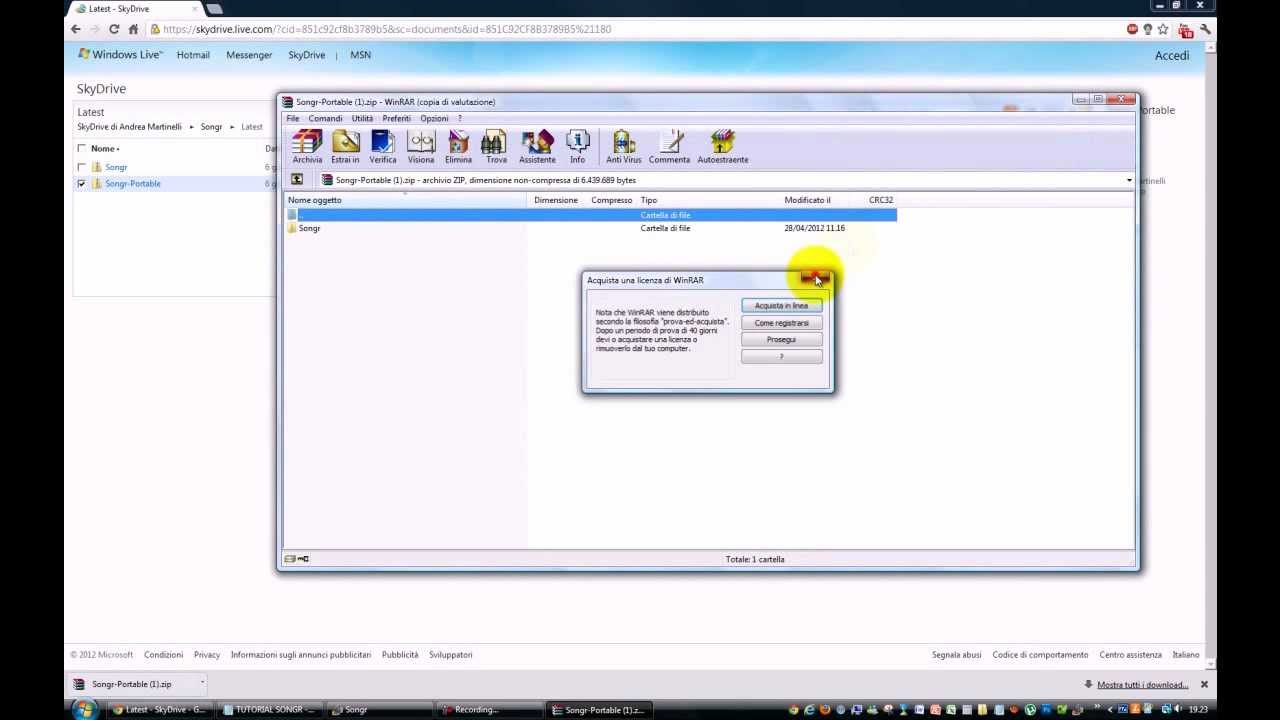Open the Hotmail link
This screenshot has width=1280, height=720.
pyautogui.click(x=193, y=55)
